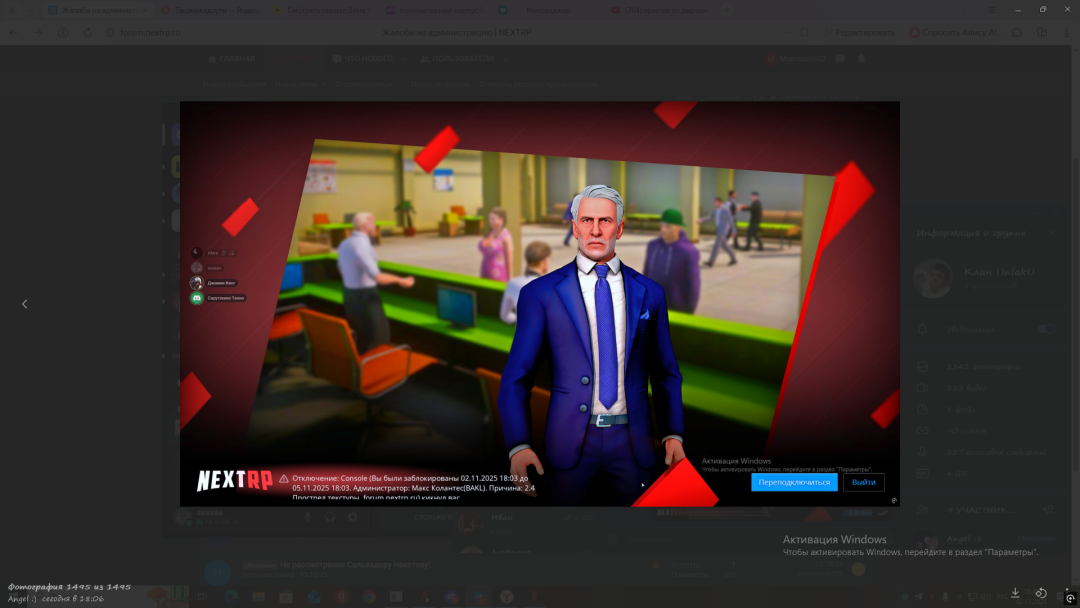Image resolution: width=1080 pixels, height=608 pixels.
Task: Download the current photo
Action: (1016, 593)
